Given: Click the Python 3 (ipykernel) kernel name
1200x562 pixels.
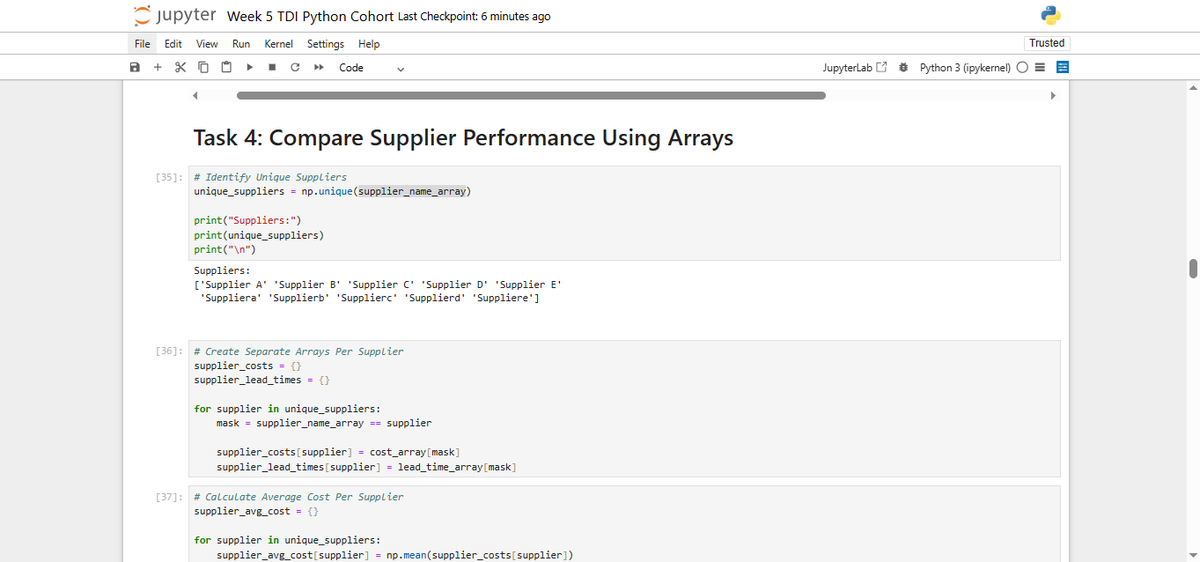Looking at the screenshot, I should [x=966, y=68].
